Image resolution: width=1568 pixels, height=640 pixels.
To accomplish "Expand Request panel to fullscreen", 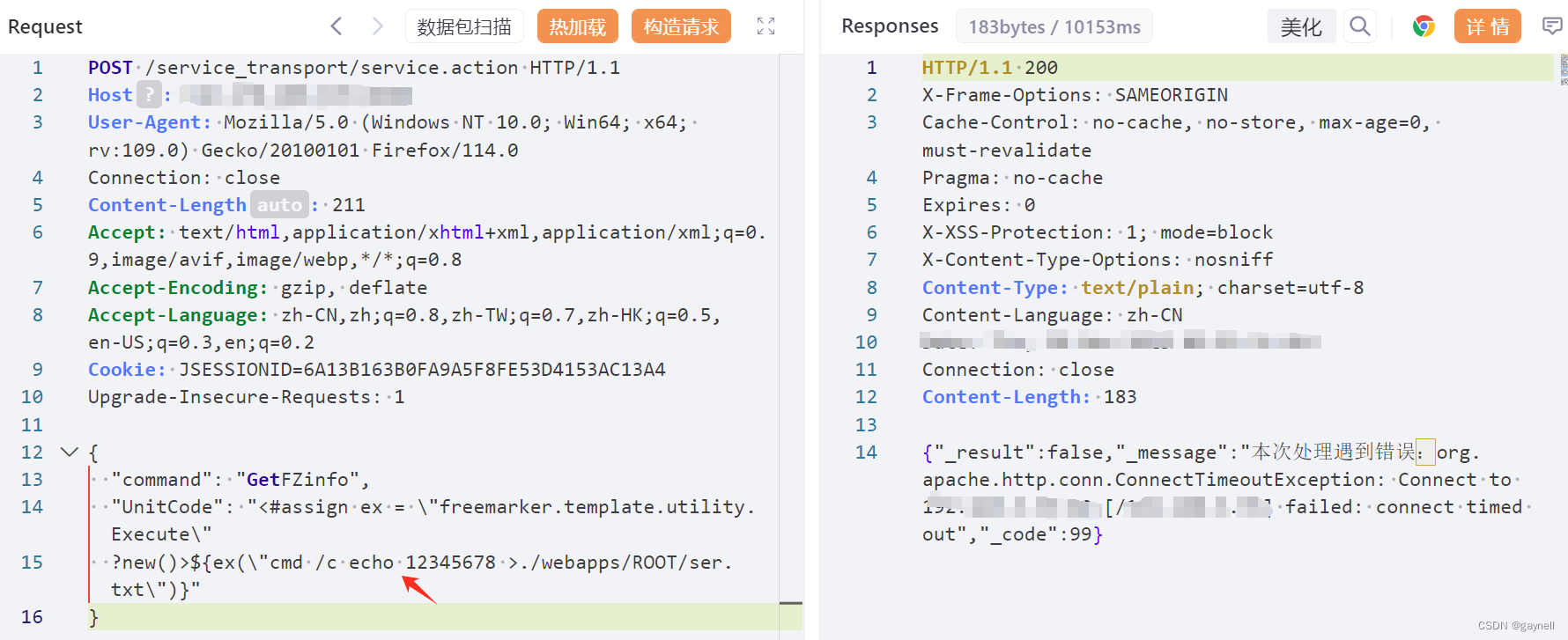I will (x=766, y=26).
